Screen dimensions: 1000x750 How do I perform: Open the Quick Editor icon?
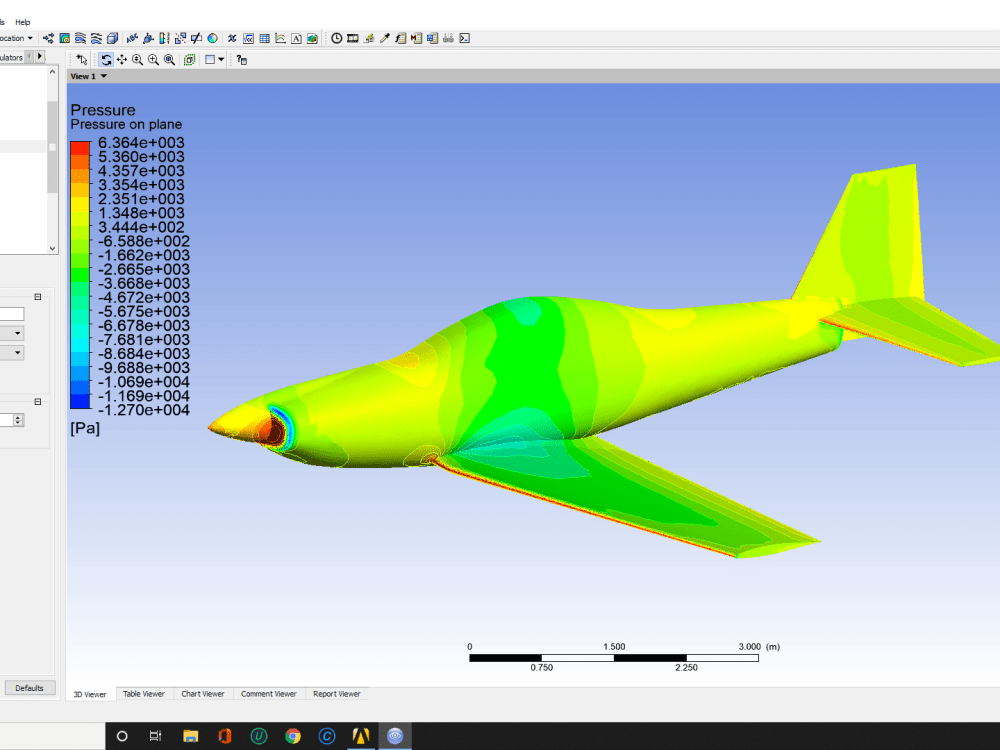369,38
